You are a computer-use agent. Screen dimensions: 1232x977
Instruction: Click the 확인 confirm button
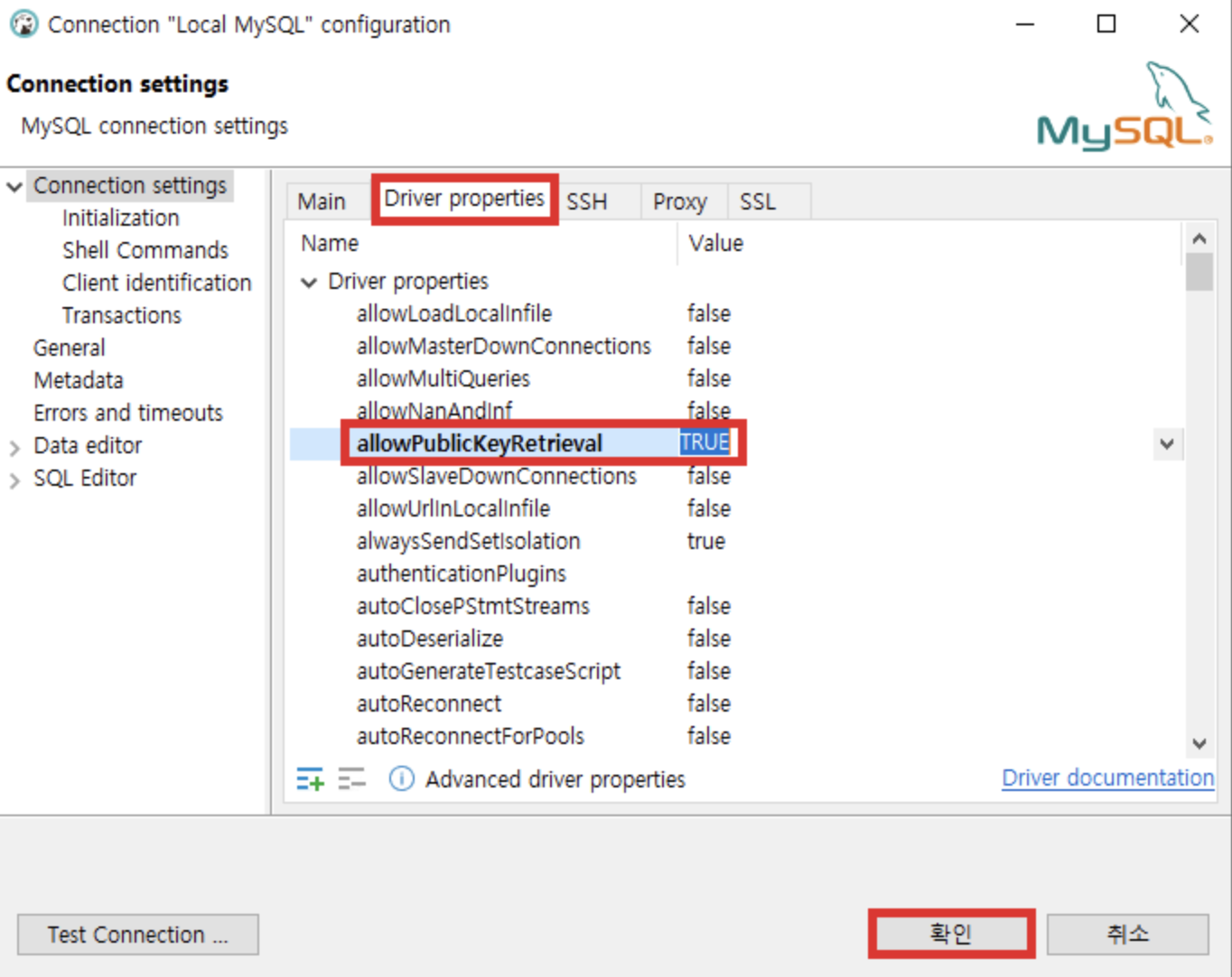(951, 934)
